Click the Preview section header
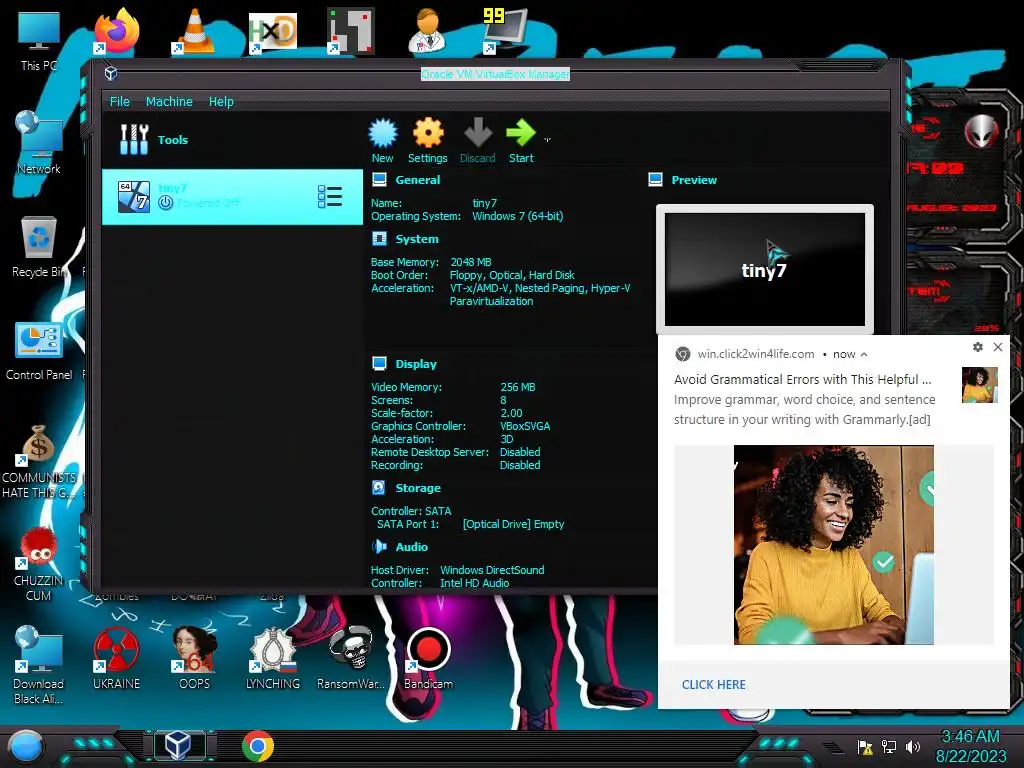The height and width of the screenshot is (768, 1024). tap(694, 180)
